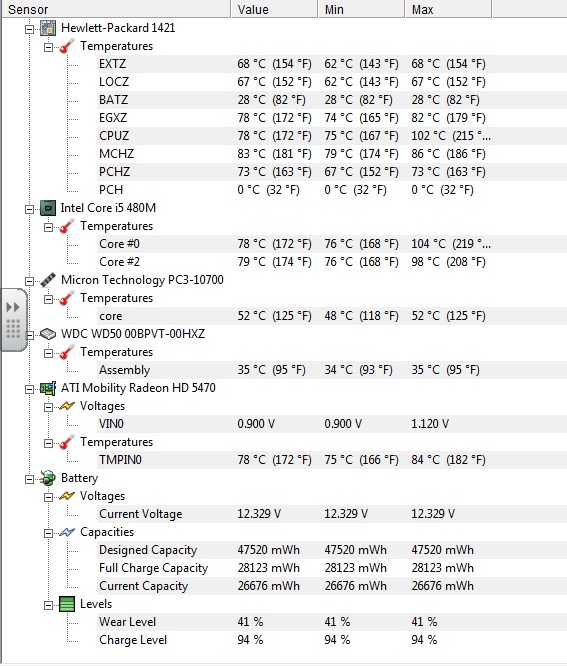Click the green Levels icon under Battery
567x666 pixels.
pos(67,604)
